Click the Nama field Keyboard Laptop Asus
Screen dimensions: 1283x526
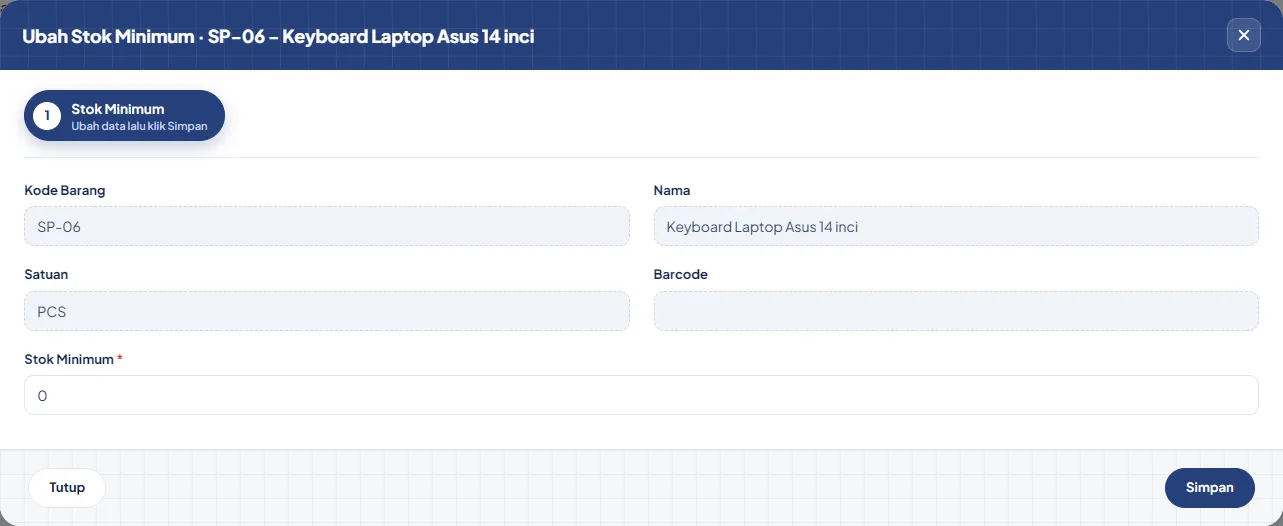click(x=956, y=226)
